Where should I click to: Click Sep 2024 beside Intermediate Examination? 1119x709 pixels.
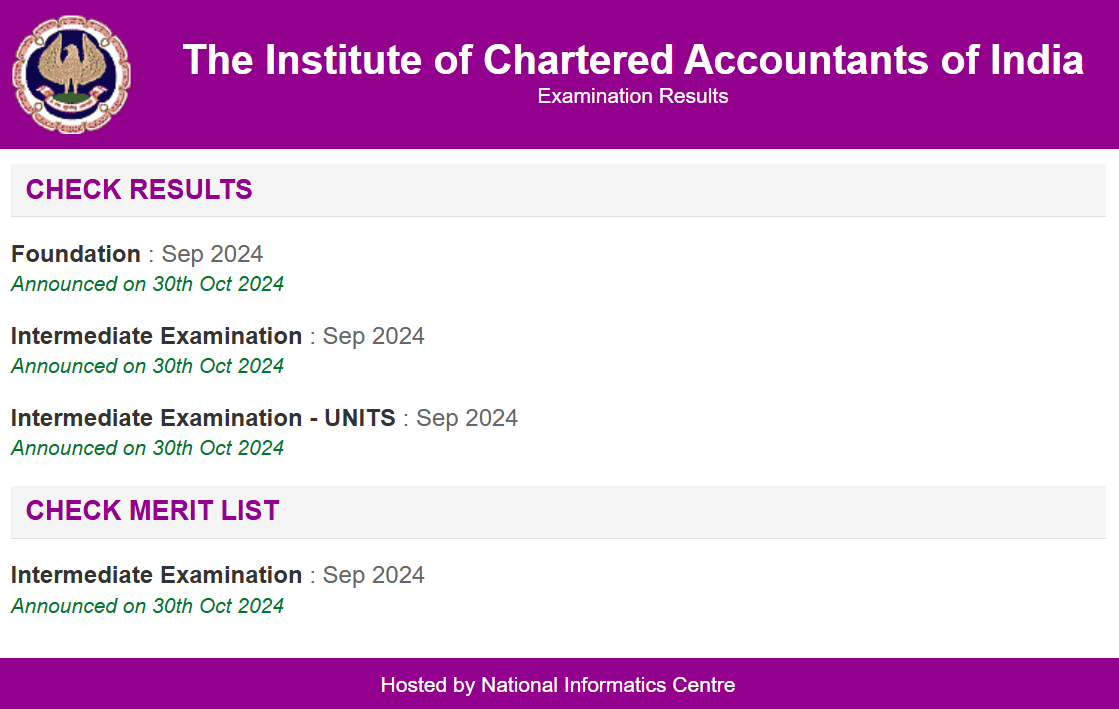click(374, 336)
